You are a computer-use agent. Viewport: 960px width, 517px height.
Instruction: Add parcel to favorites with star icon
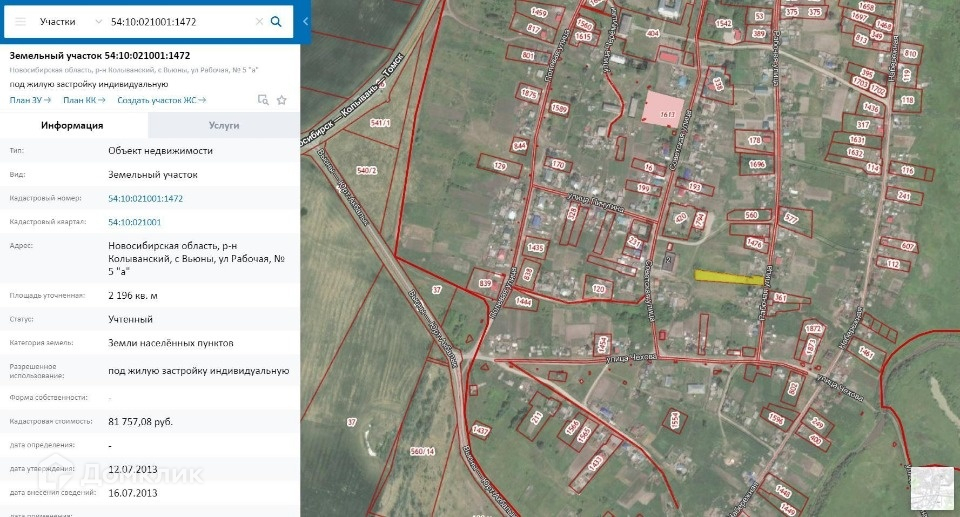(282, 100)
